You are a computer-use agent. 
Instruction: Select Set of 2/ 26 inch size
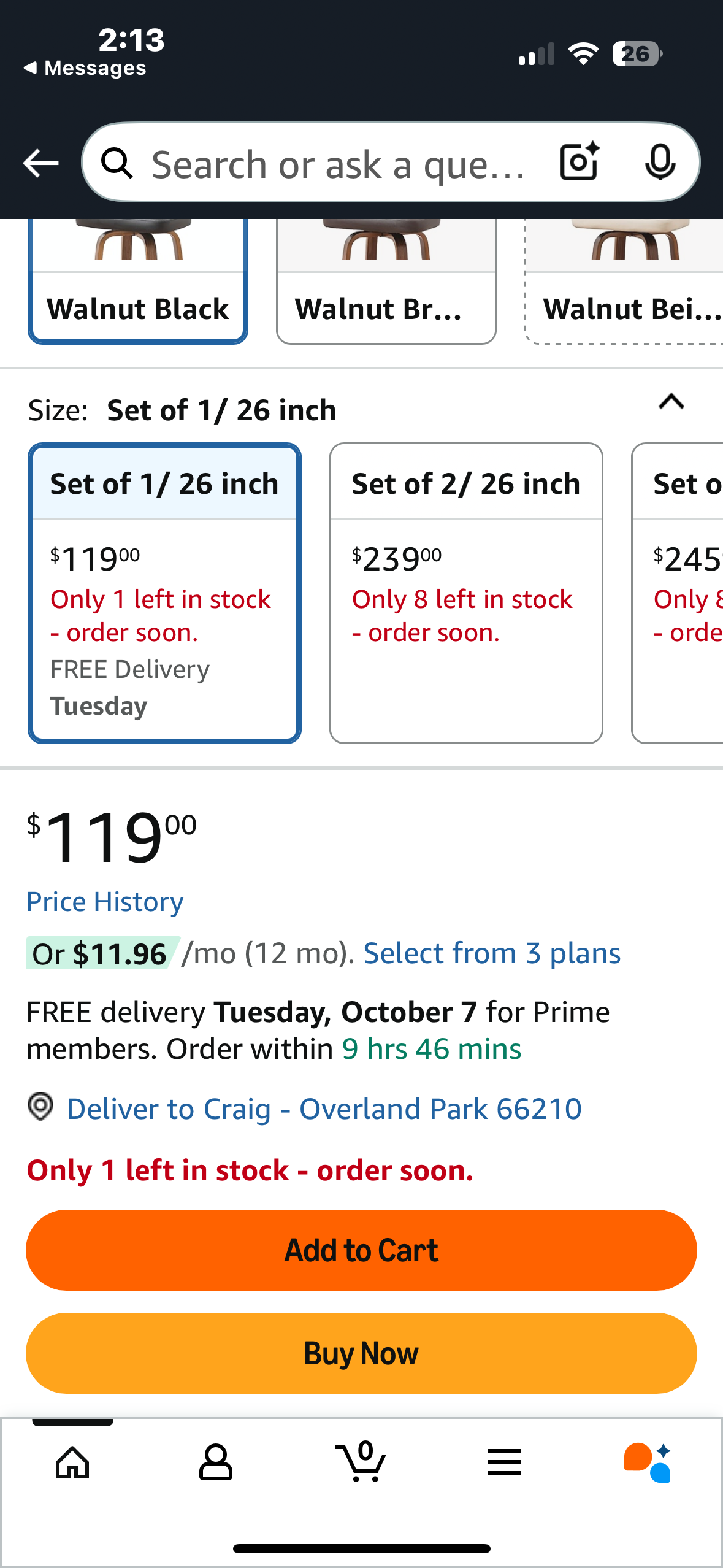(x=466, y=592)
